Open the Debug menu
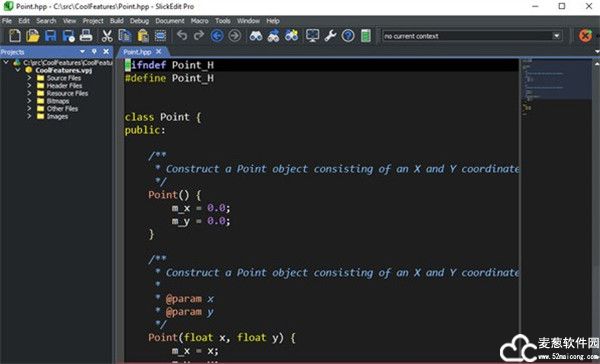This screenshot has height=364, width=600. pos(139,21)
